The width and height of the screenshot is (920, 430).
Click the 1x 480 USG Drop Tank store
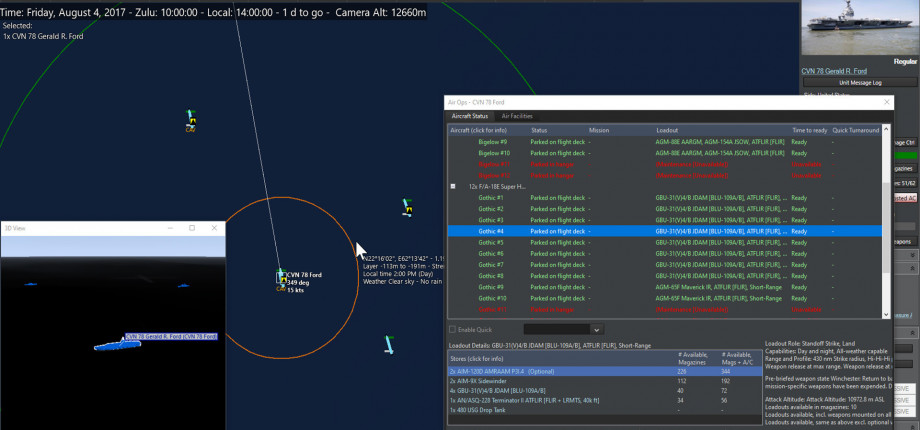[x=605, y=410]
